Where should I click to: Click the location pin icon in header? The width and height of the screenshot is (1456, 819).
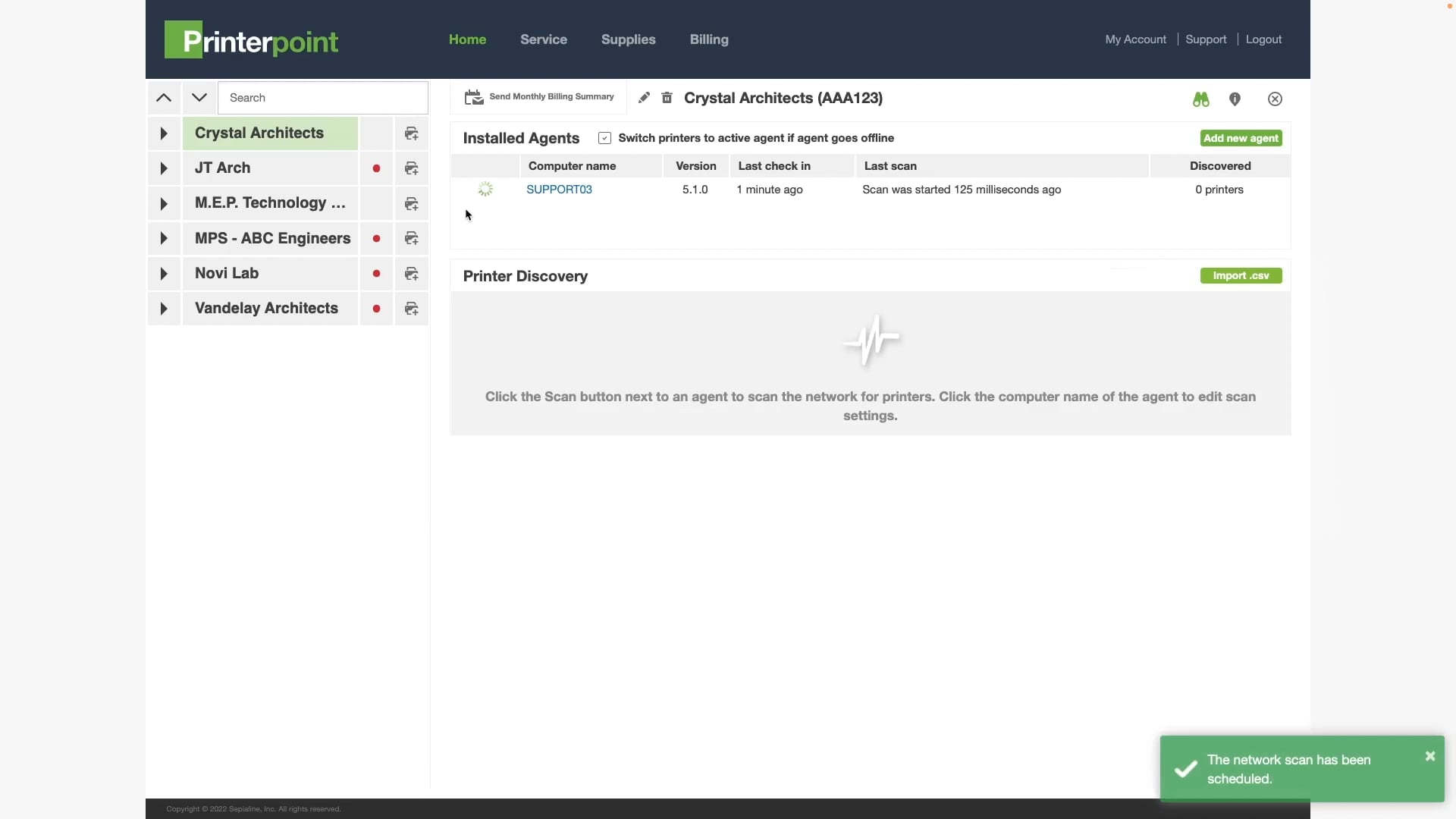coord(1235,99)
